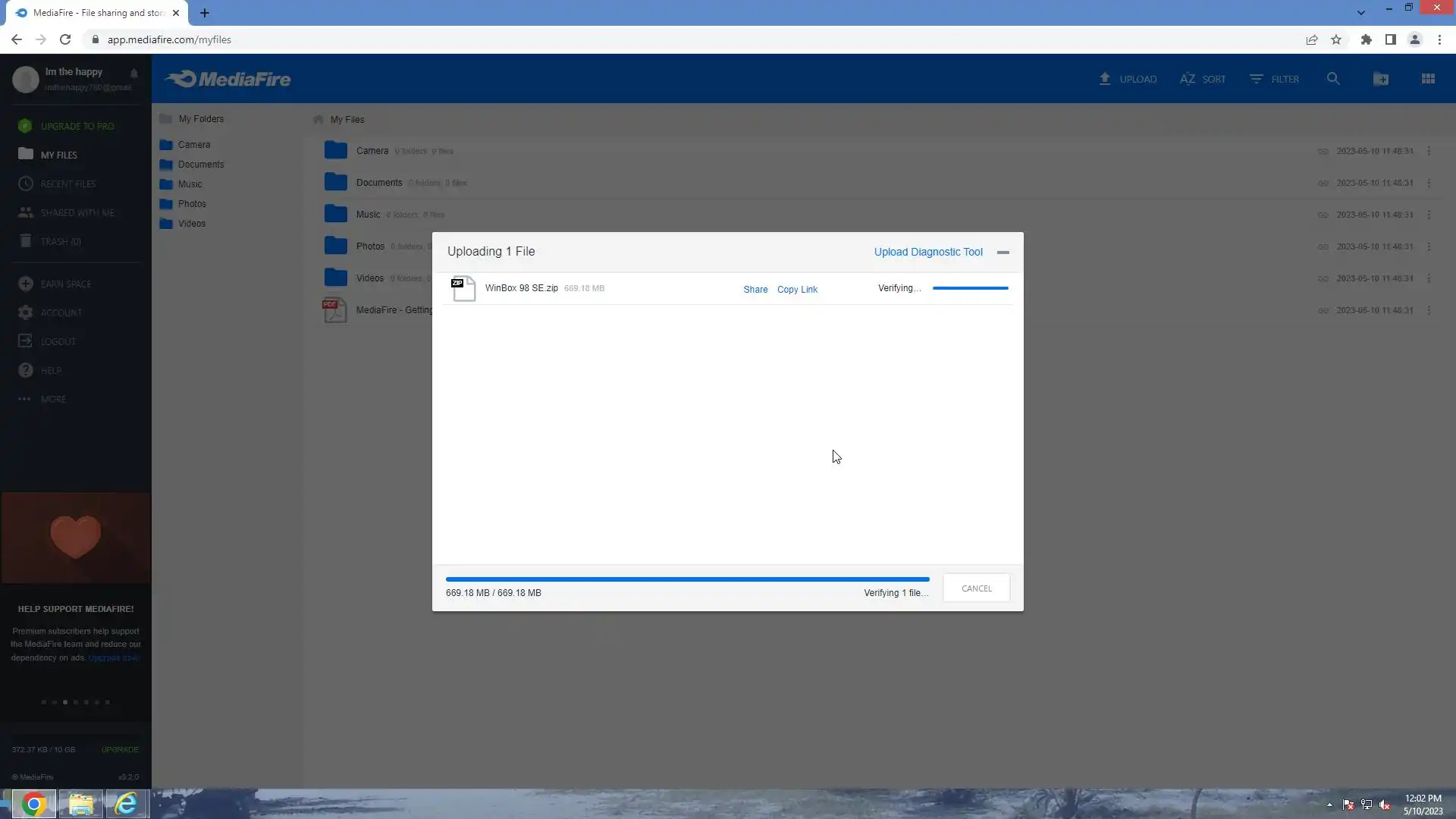
Task: Open the FILTER dropdown in the header
Action: click(1275, 79)
